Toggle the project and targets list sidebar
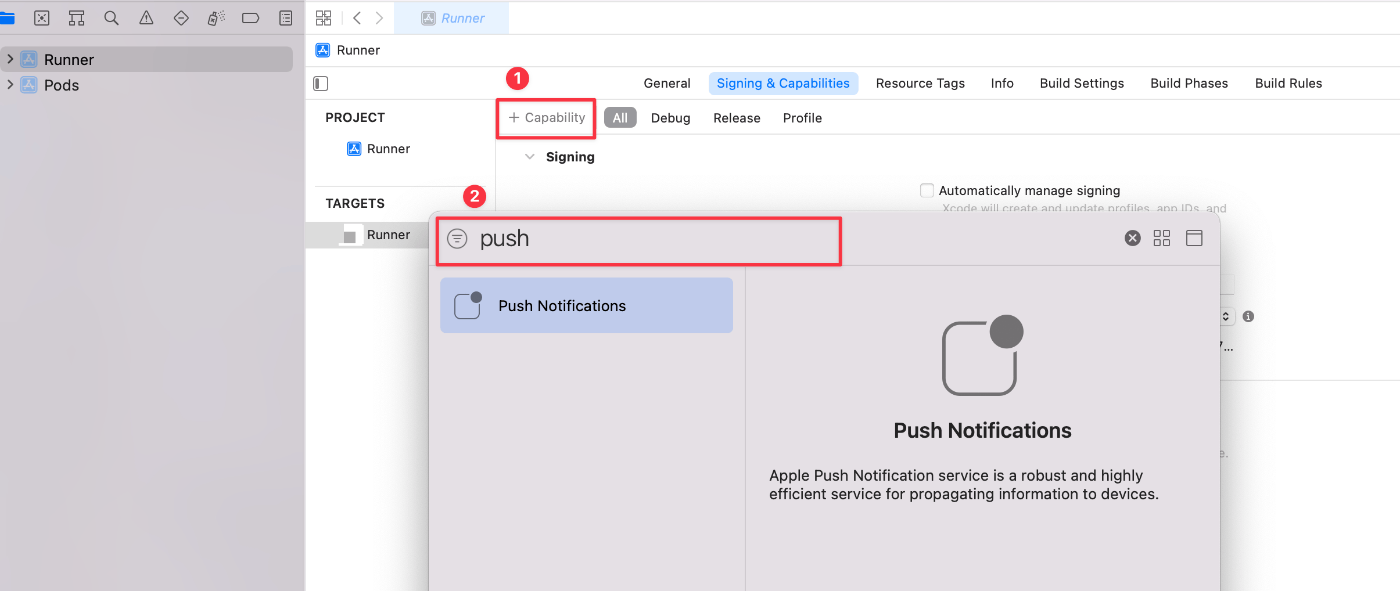The image size is (1400, 591). [x=320, y=84]
